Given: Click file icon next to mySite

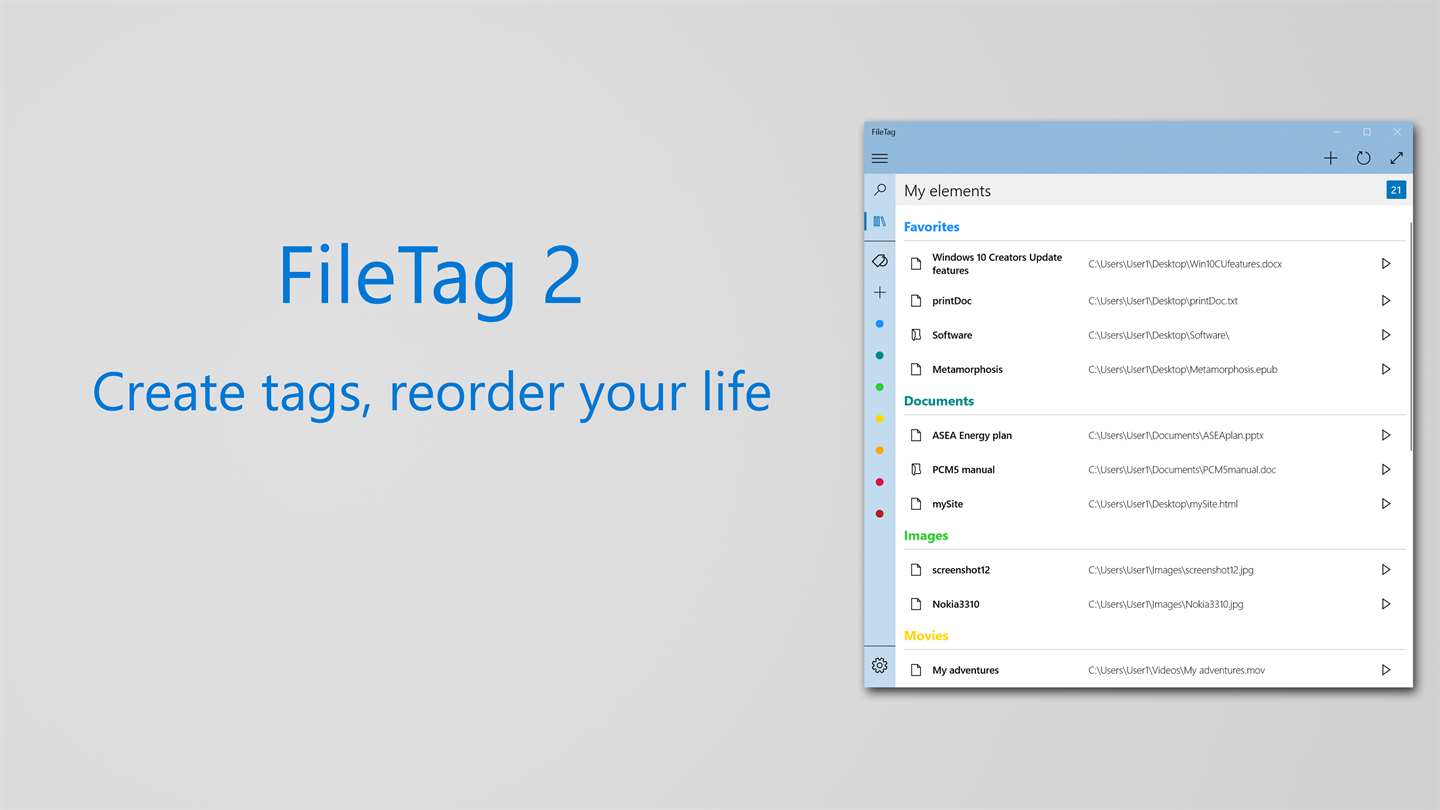Looking at the screenshot, I should click(x=916, y=504).
